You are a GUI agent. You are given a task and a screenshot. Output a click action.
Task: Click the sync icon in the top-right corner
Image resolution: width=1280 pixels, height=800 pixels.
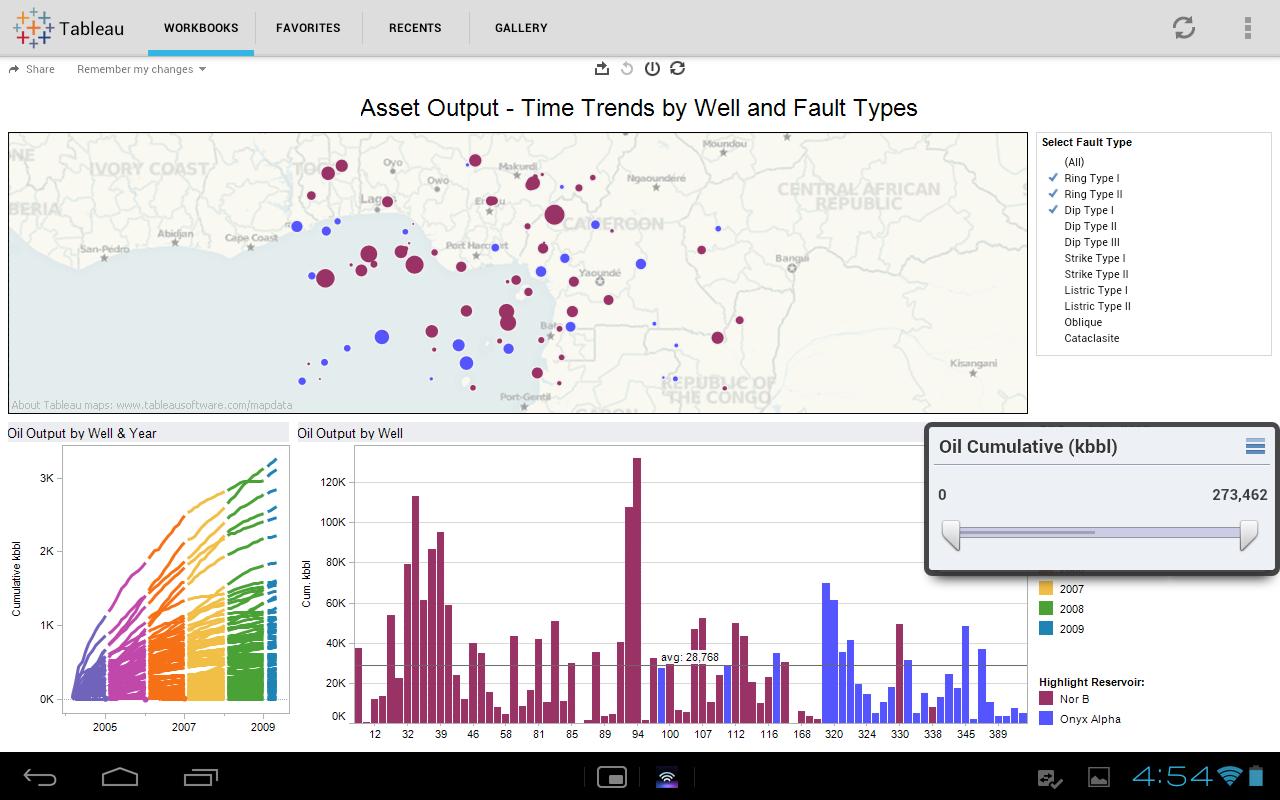(1184, 28)
